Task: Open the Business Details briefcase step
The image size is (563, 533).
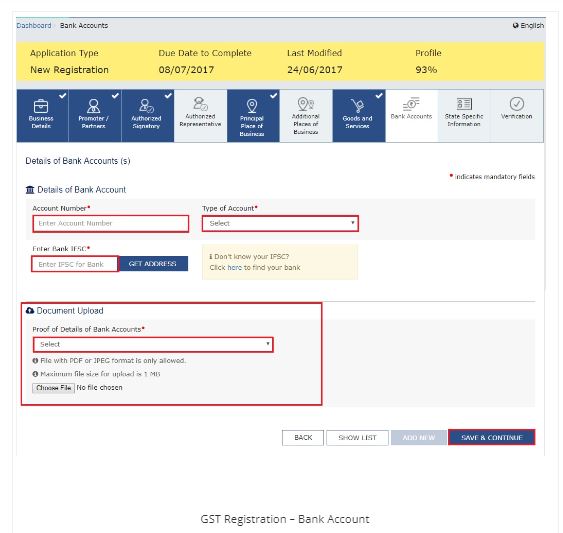Action: tap(42, 116)
